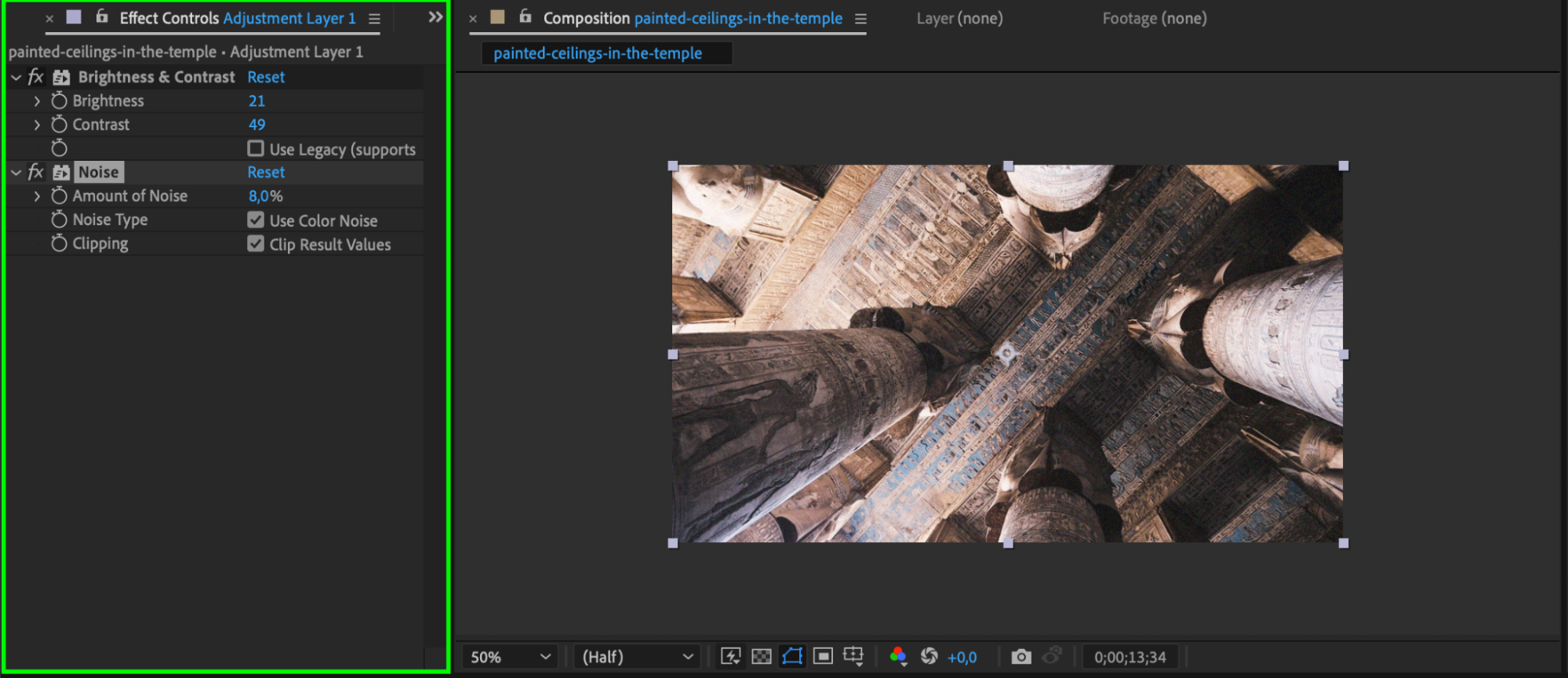Open grid and guide options icon

[853, 656]
